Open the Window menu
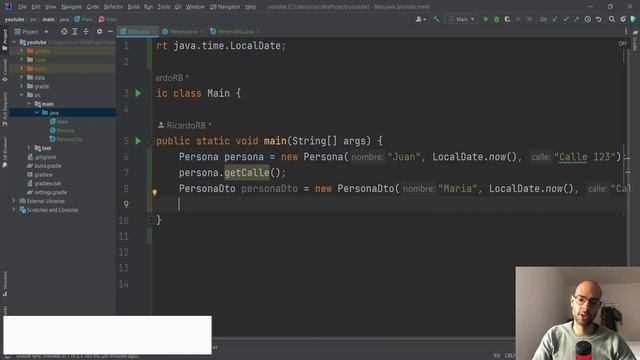 (x=196, y=7)
